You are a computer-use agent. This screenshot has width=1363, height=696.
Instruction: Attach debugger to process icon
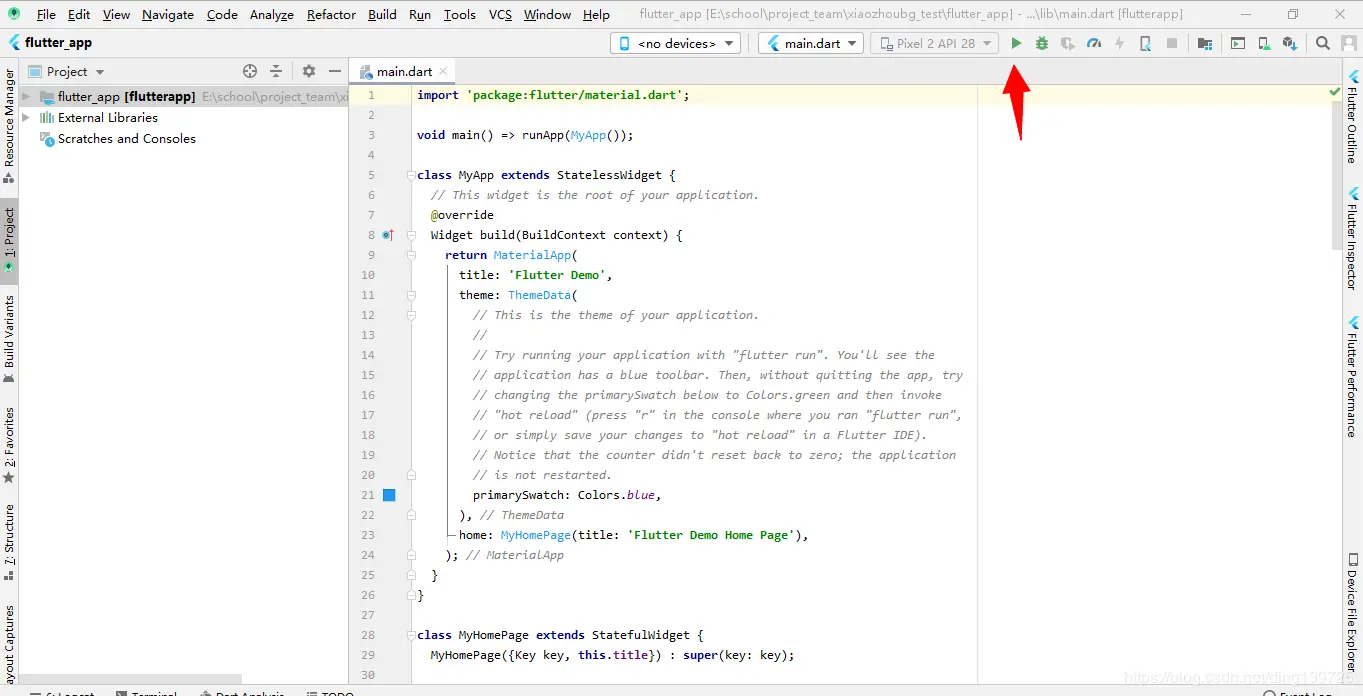pyautogui.click(x=1146, y=44)
